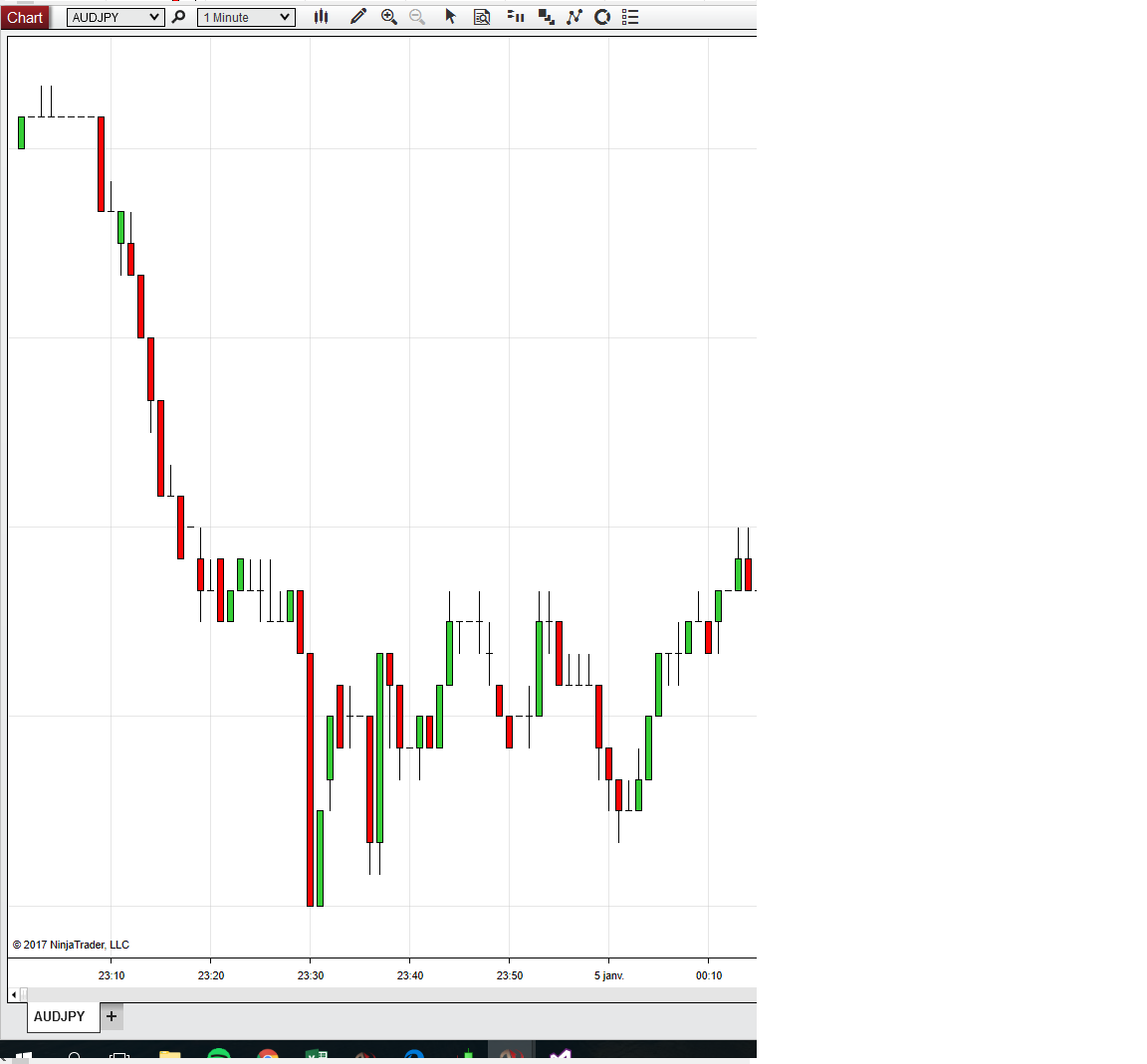1147x1064 pixels.
Task: Open the 1 Minute interval dropdown
Action: [247, 18]
